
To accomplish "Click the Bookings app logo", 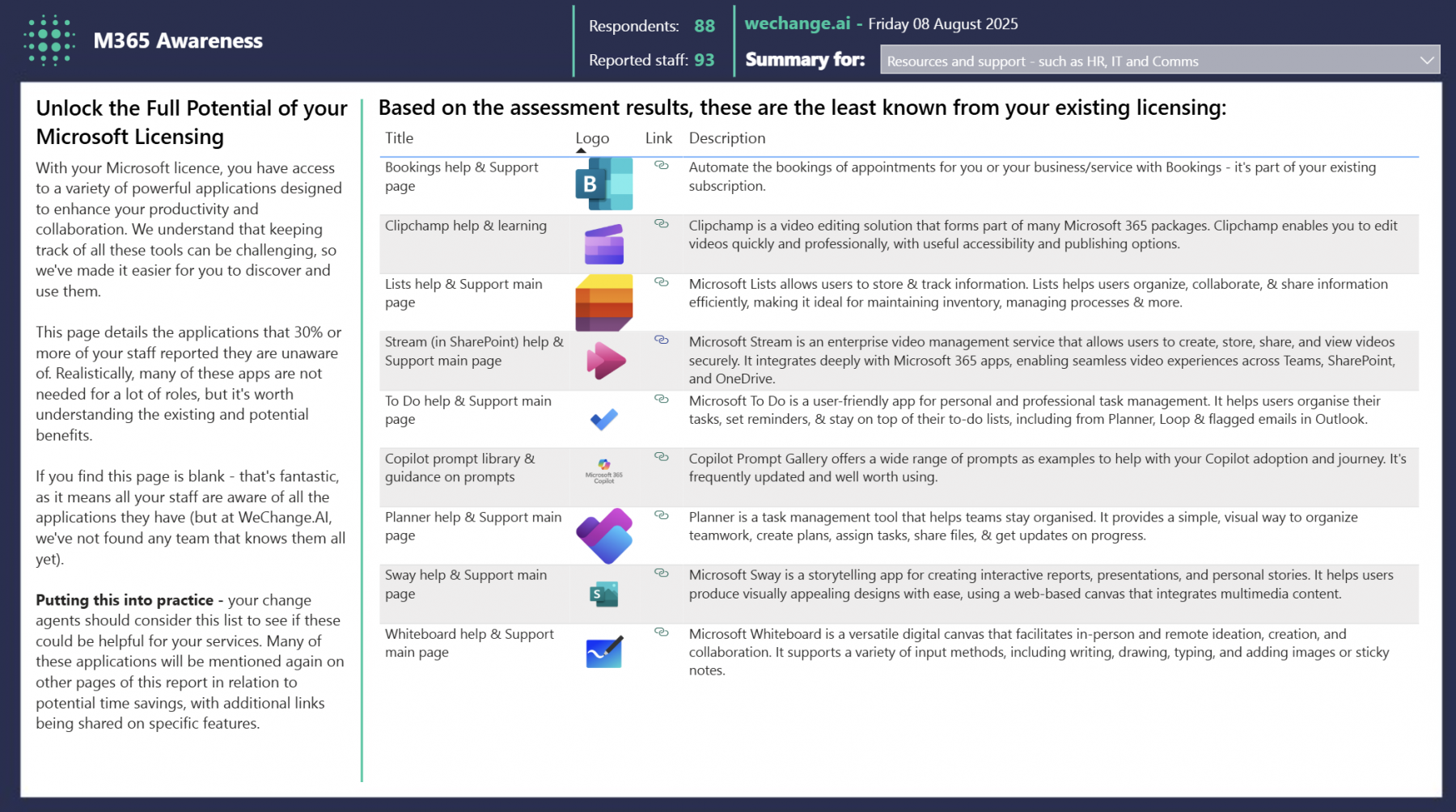I will pos(603,184).
